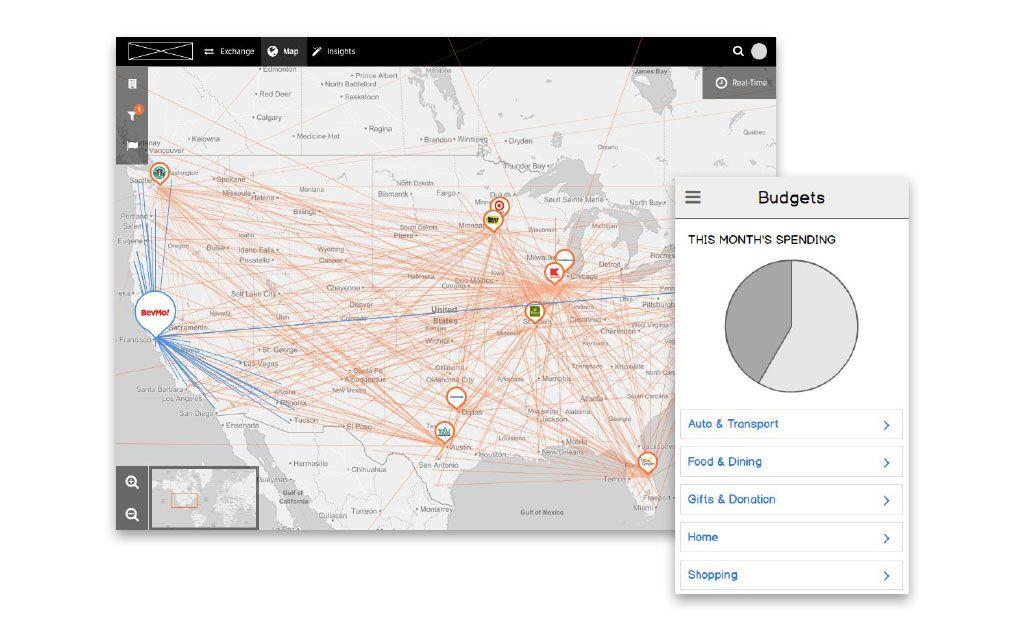Click the minimap overview thumbnail

tap(204, 498)
